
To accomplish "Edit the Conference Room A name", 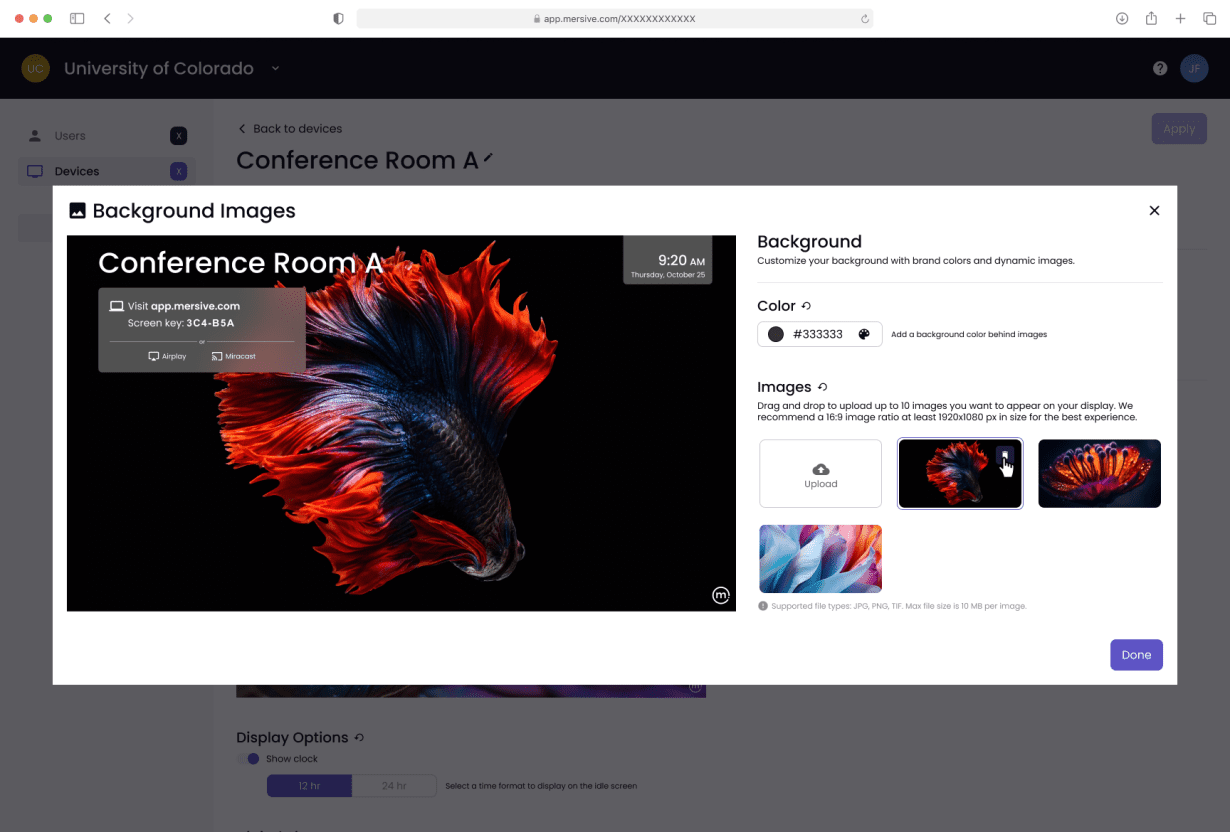I will click(488, 160).
